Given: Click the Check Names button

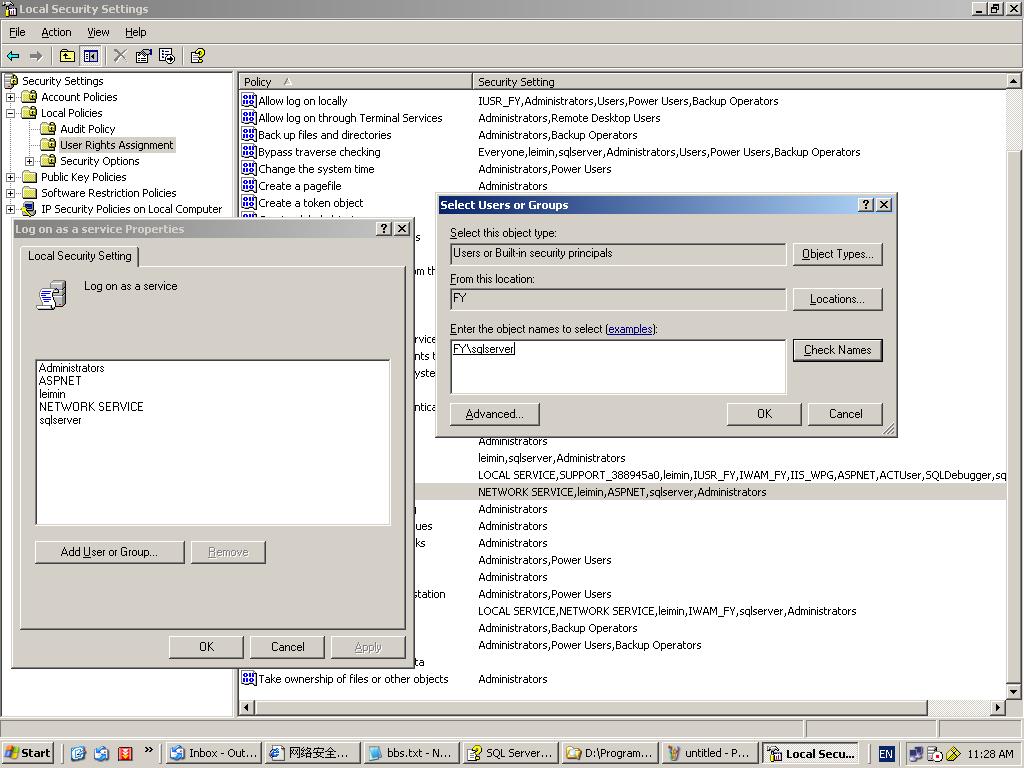Looking at the screenshot, I should pyautogui.click(x=837, y=350).
